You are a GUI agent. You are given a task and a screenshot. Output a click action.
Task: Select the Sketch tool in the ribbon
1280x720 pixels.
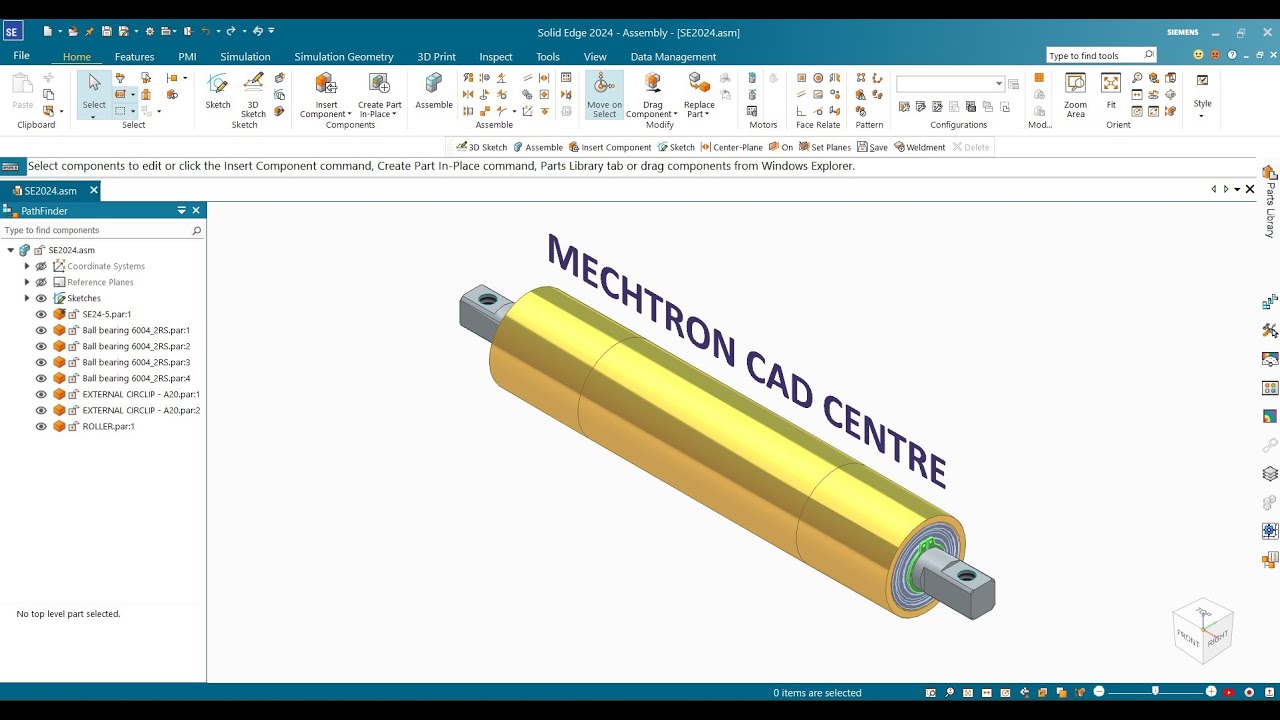coord(218,90)
